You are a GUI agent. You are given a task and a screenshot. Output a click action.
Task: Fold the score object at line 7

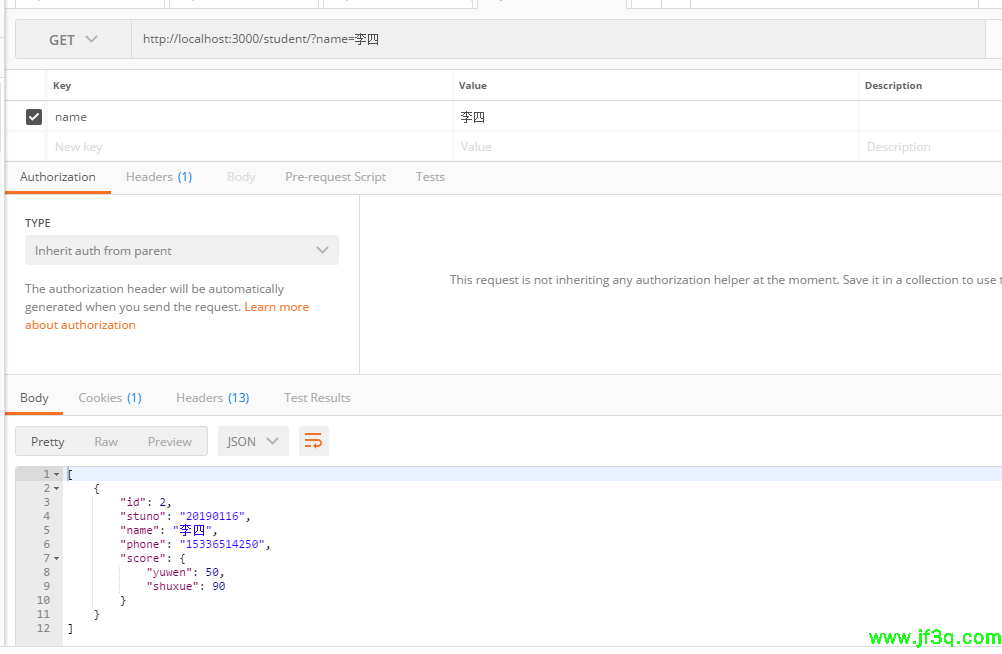tap(57, 558)
